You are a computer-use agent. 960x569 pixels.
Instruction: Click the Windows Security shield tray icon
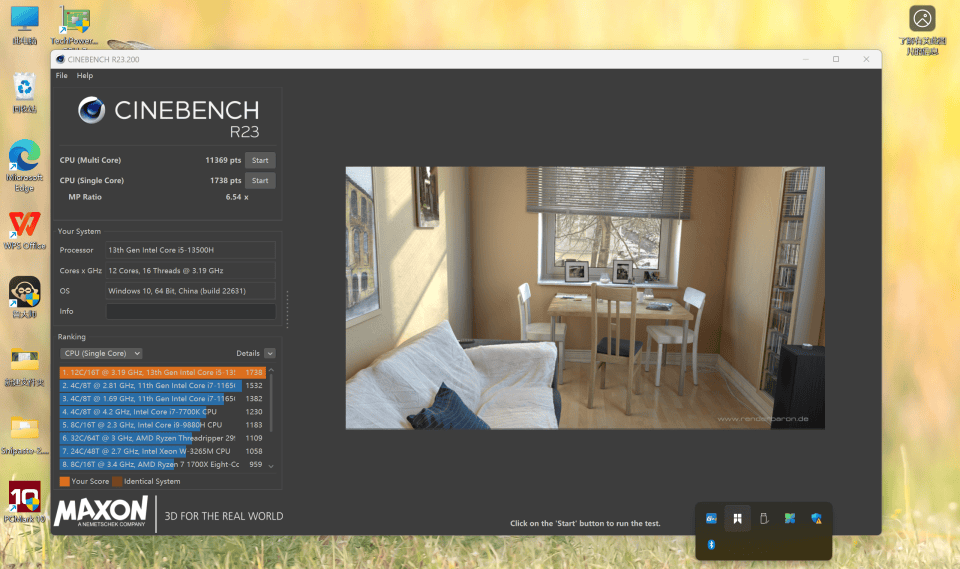click(816, 518)
